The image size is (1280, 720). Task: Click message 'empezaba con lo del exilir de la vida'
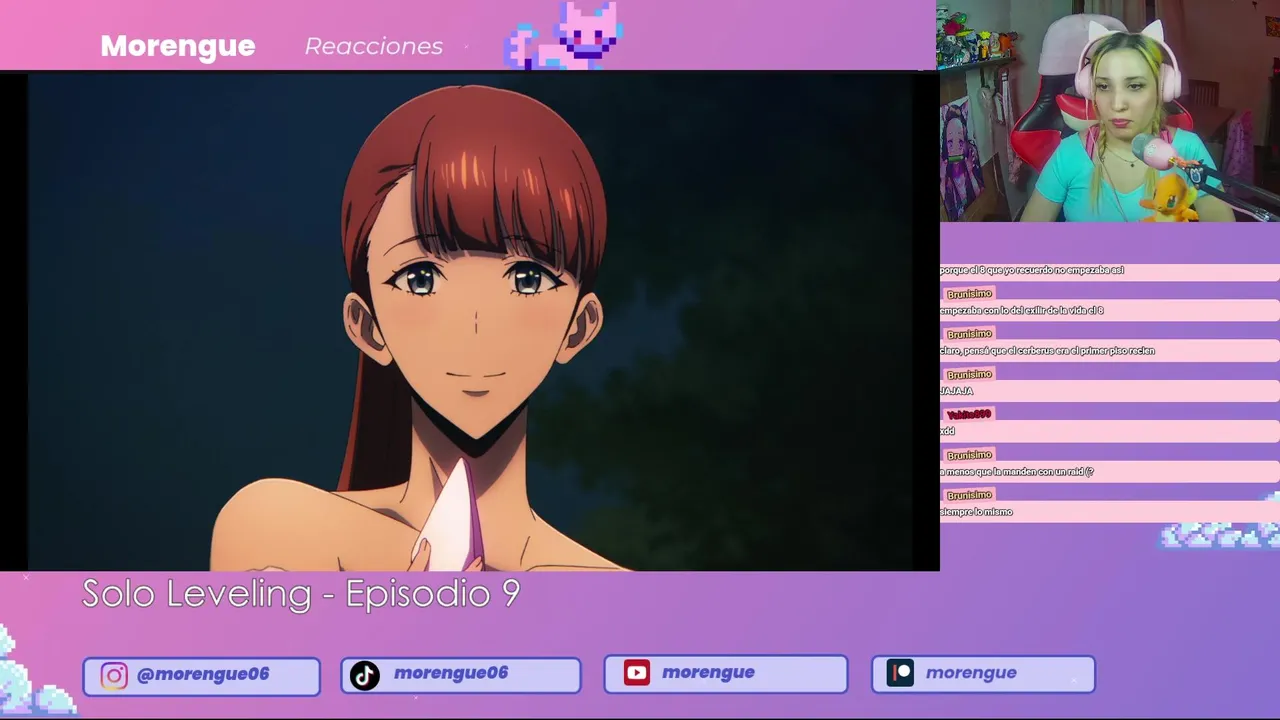pos(1021,311)
